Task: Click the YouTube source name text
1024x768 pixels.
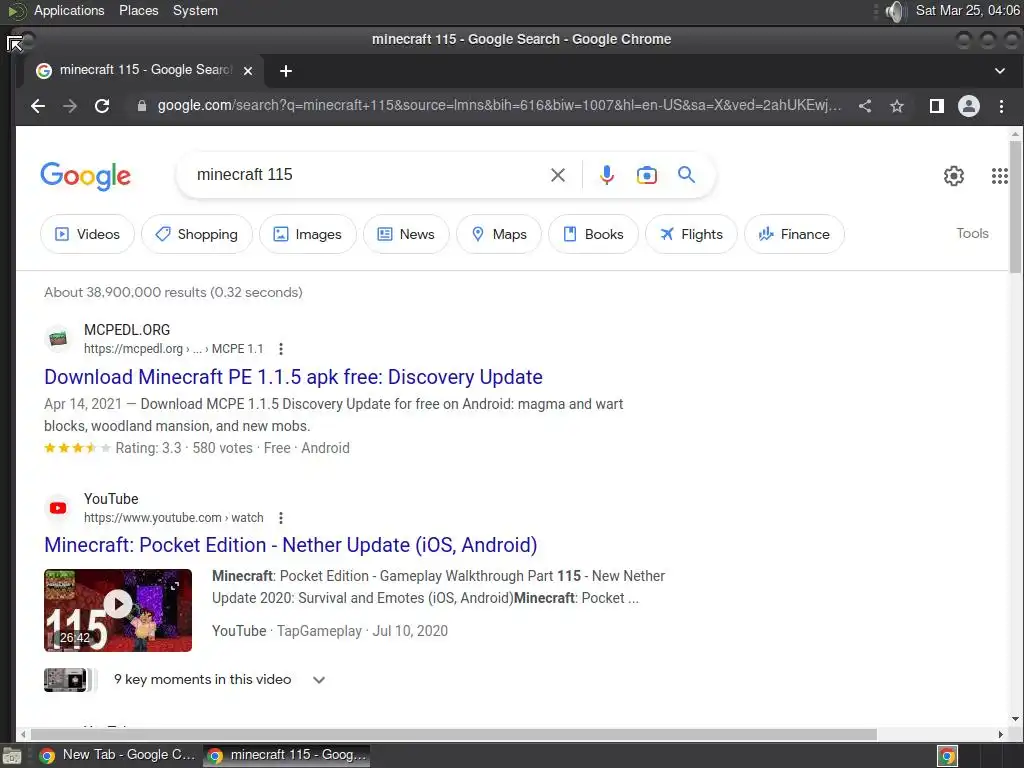Action: point(111,499)
